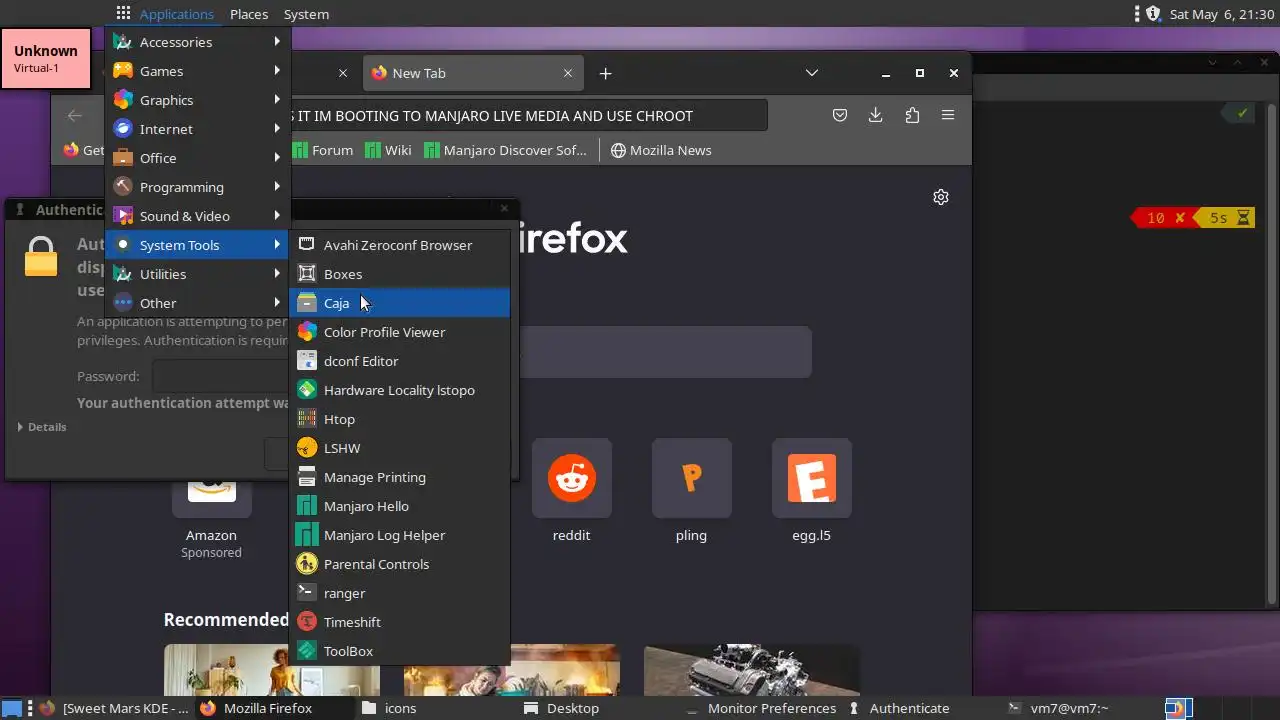This screenshot has width=1280, height=720.
Task: Expand the Accessories category
Action: (x=198, y=42)
